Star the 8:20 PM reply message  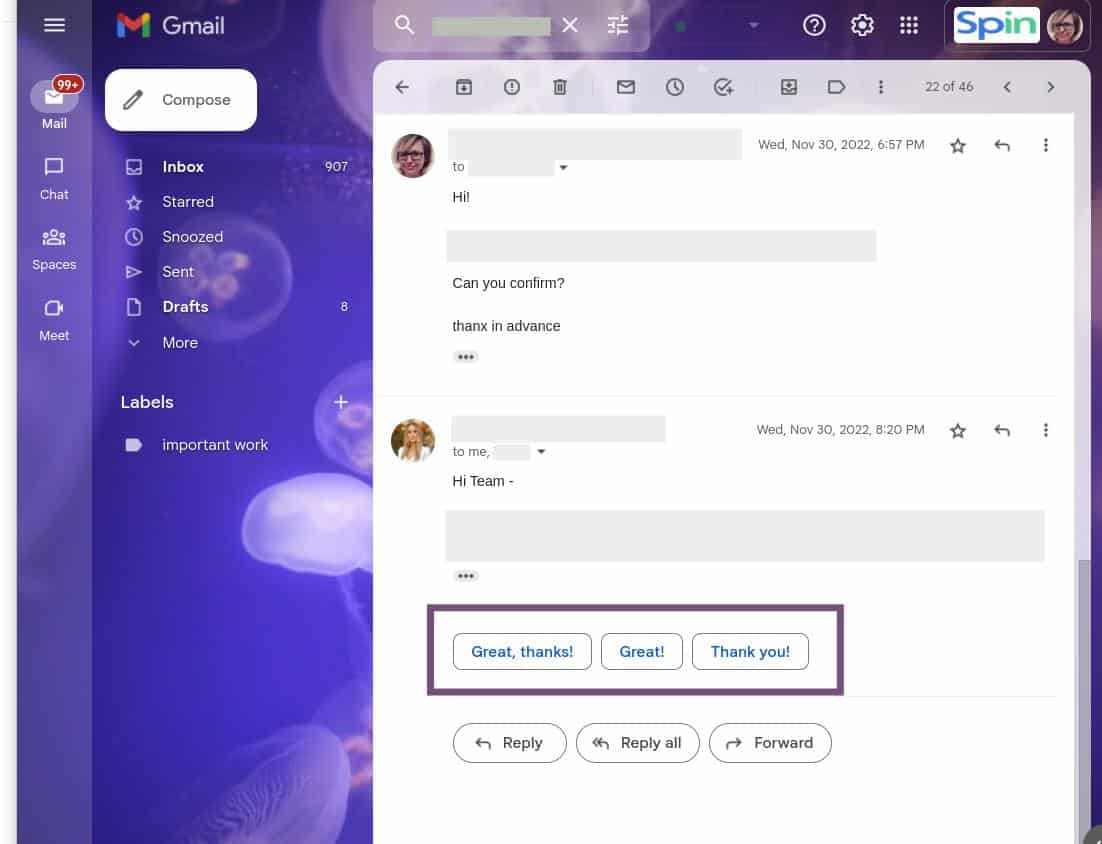point(957,429)
